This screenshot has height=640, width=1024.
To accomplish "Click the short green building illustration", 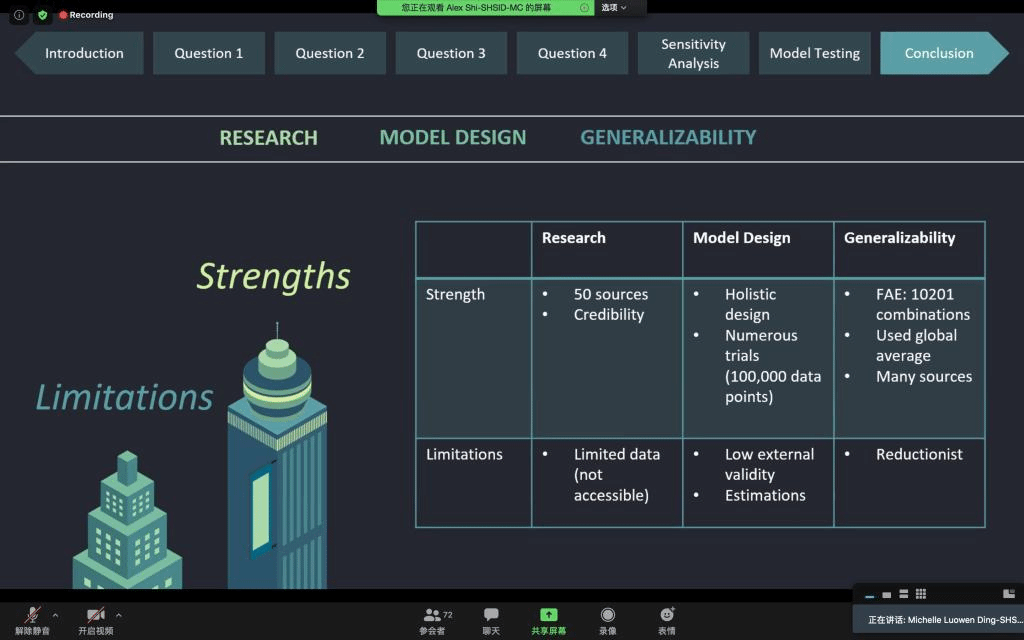I will [127, 520].
